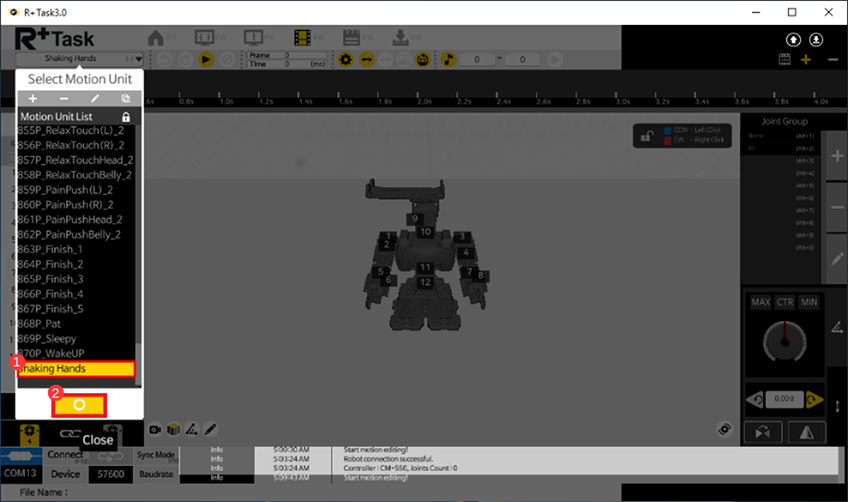The image size is (848, 502).
Task: Click pencil icon to rename motion unit
Action: pos(95,99)
